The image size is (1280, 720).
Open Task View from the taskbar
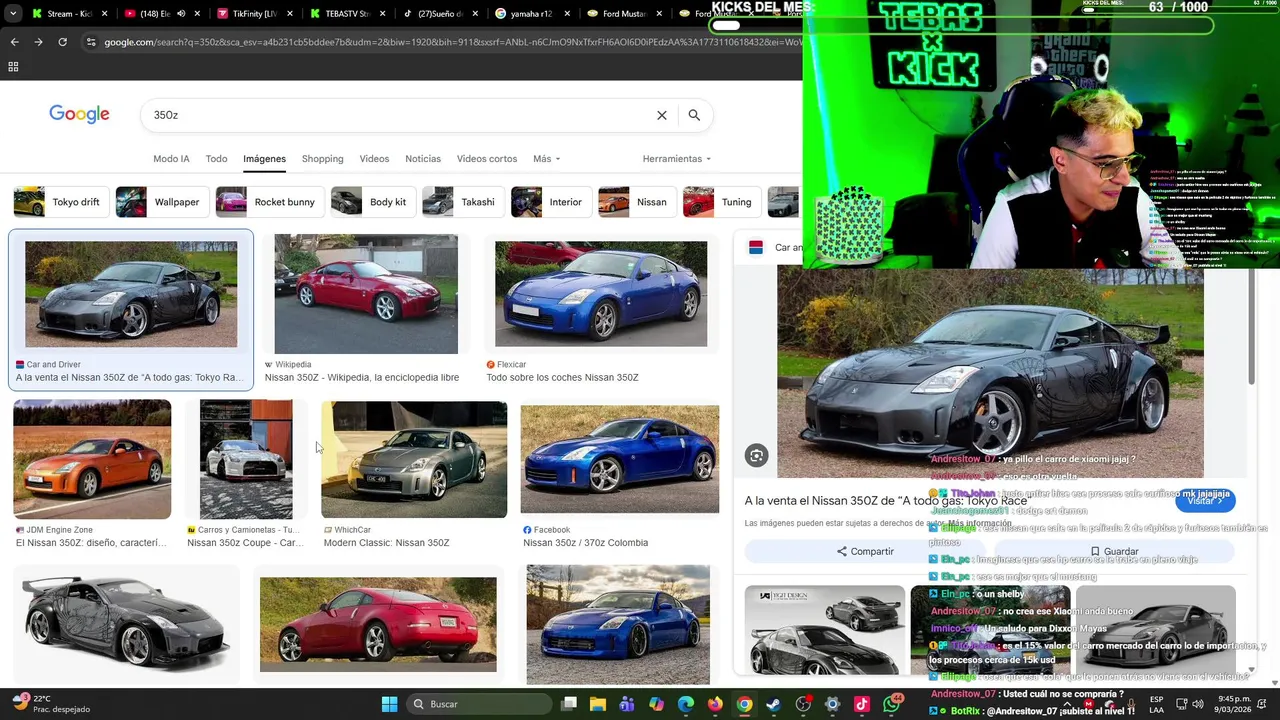(x=569, y=704)
